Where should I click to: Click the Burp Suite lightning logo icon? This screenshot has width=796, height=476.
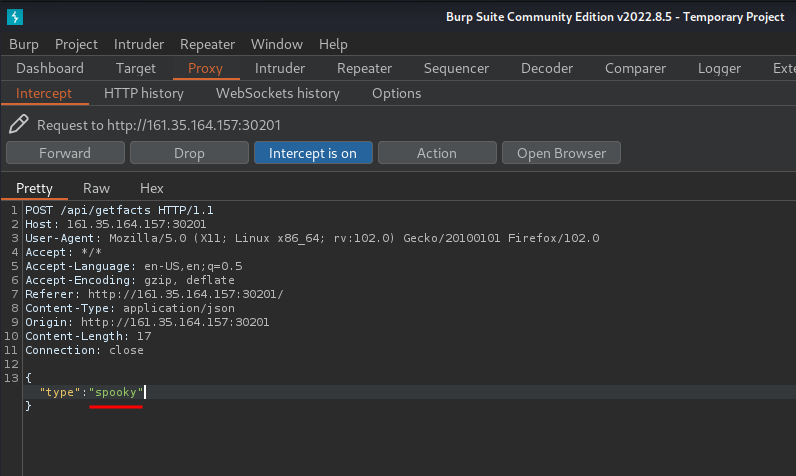pyautogui.click(x=15, y=17)
